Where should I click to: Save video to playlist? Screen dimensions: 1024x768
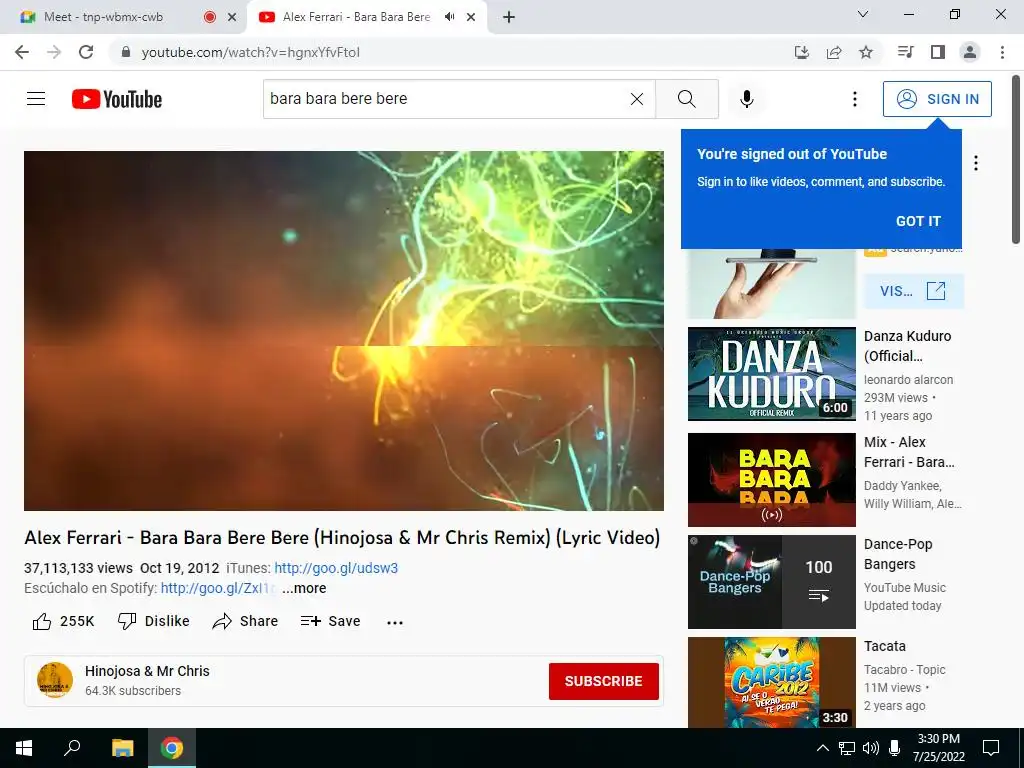click(330, 621)
